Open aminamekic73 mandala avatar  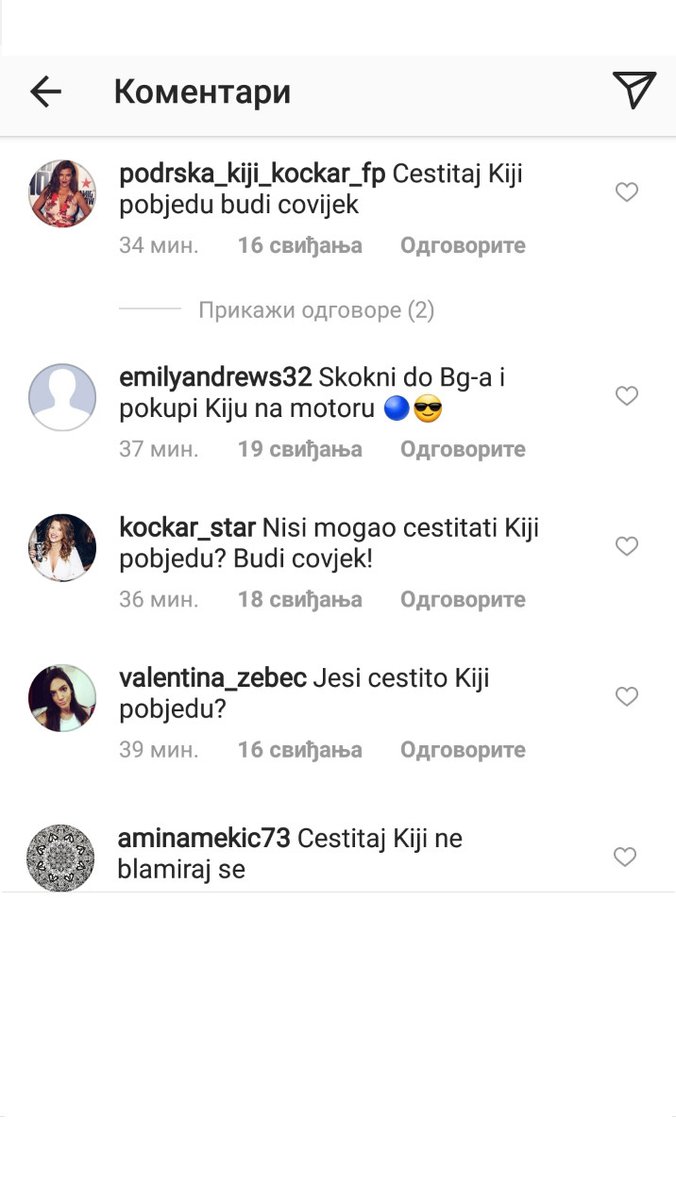coord(60,857)
